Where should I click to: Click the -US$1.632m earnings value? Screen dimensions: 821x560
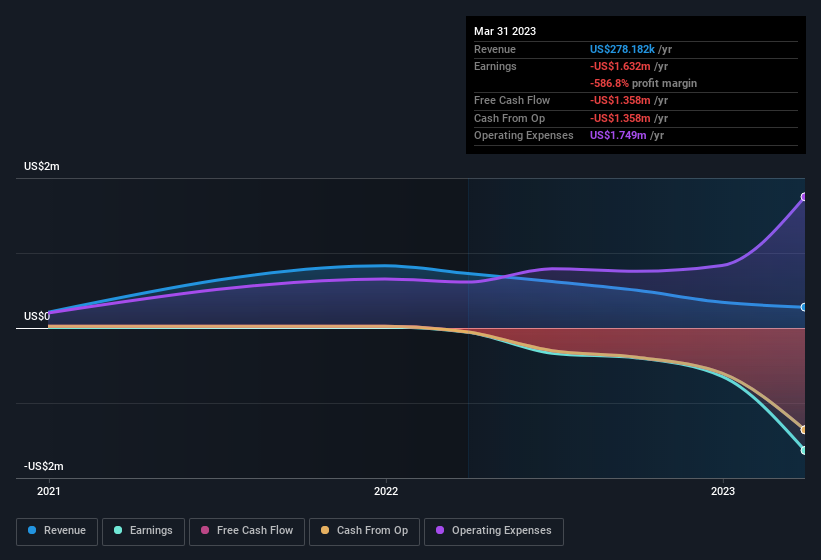pos(620,66)
